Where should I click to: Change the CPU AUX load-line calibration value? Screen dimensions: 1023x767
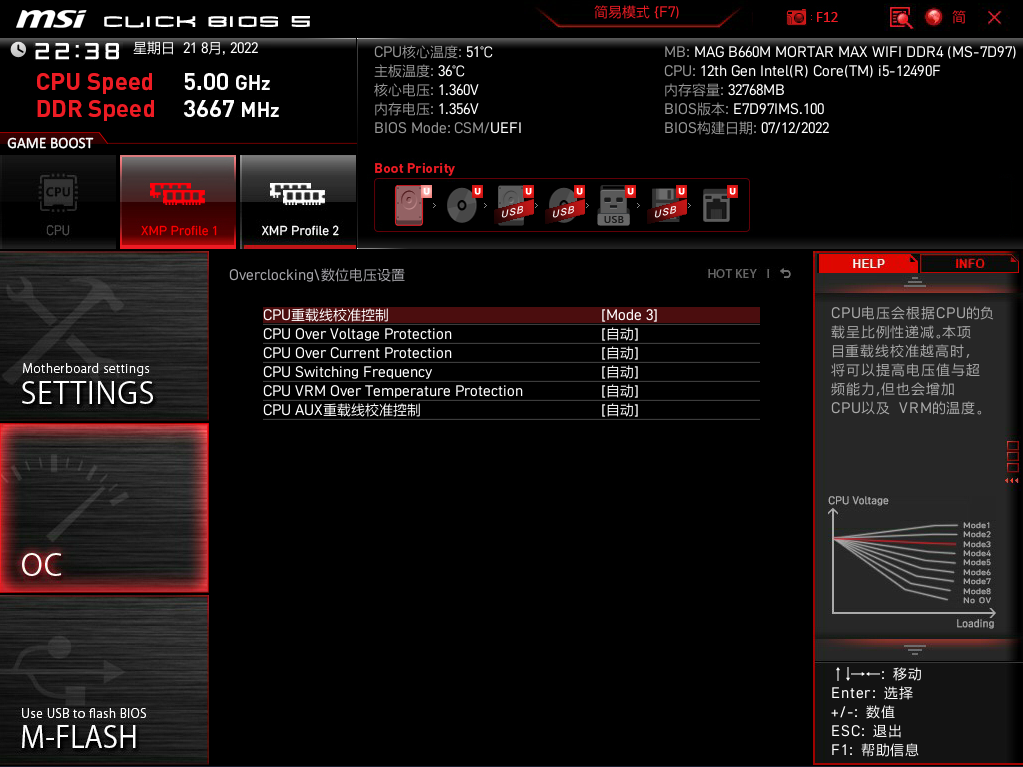[x=620, y=410]
